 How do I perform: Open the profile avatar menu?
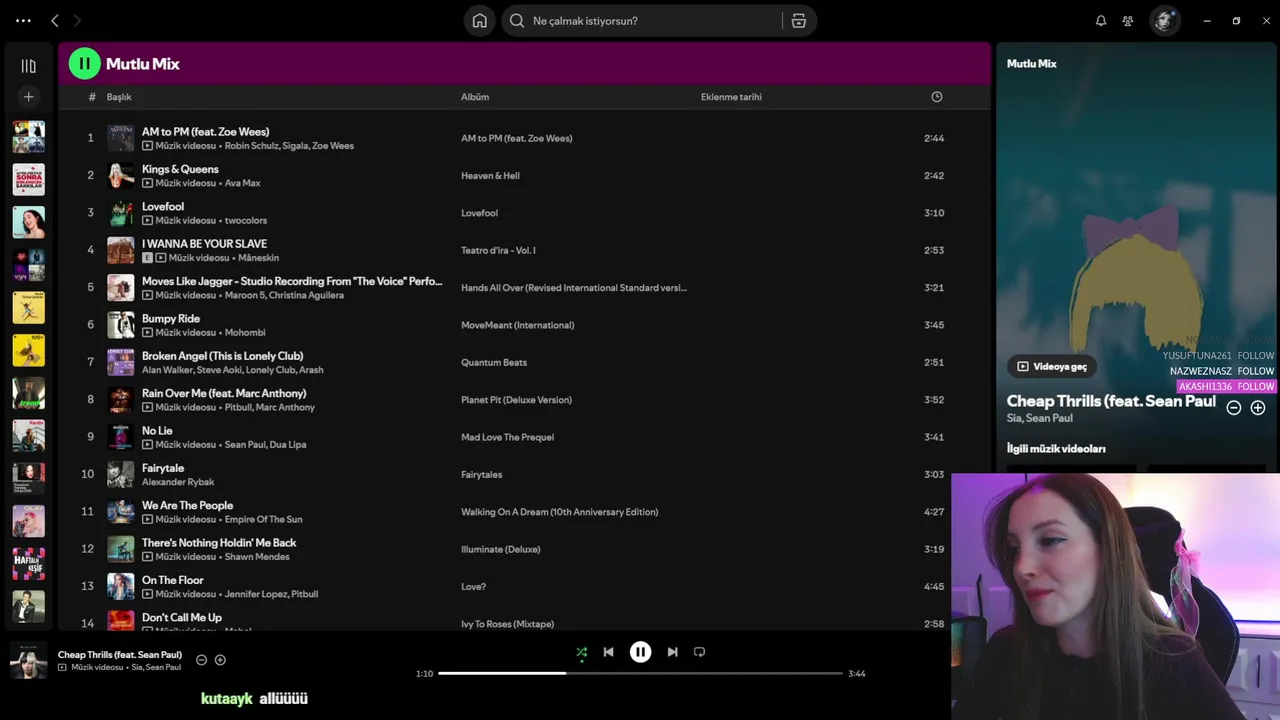pos(1164,20)
